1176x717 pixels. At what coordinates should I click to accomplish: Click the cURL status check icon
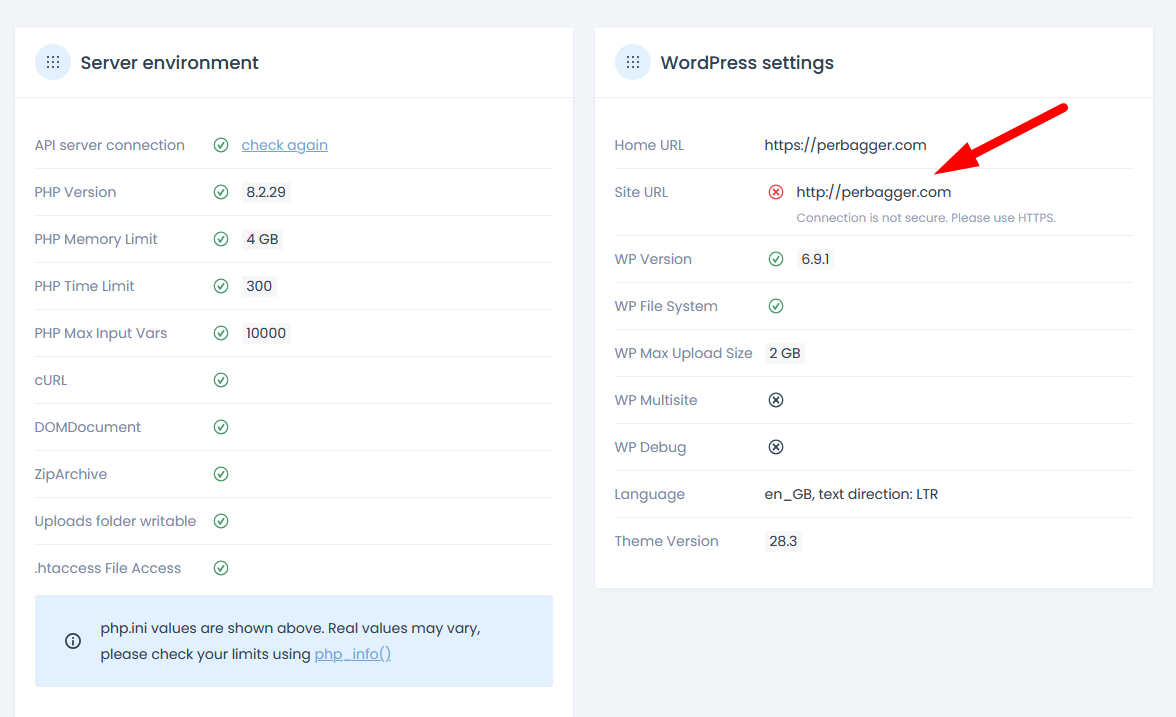tap(221, 380)
